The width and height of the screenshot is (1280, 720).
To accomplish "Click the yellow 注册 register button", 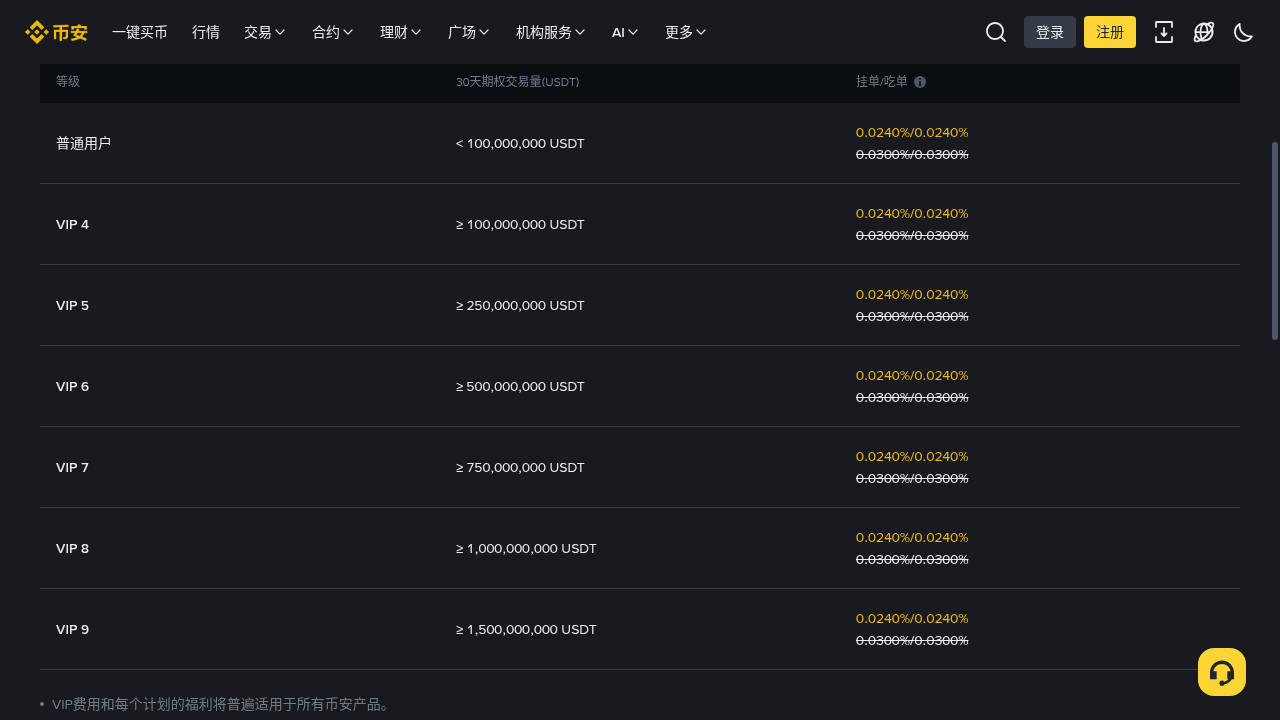I will pyautogui.click(x=1110, y=32).
